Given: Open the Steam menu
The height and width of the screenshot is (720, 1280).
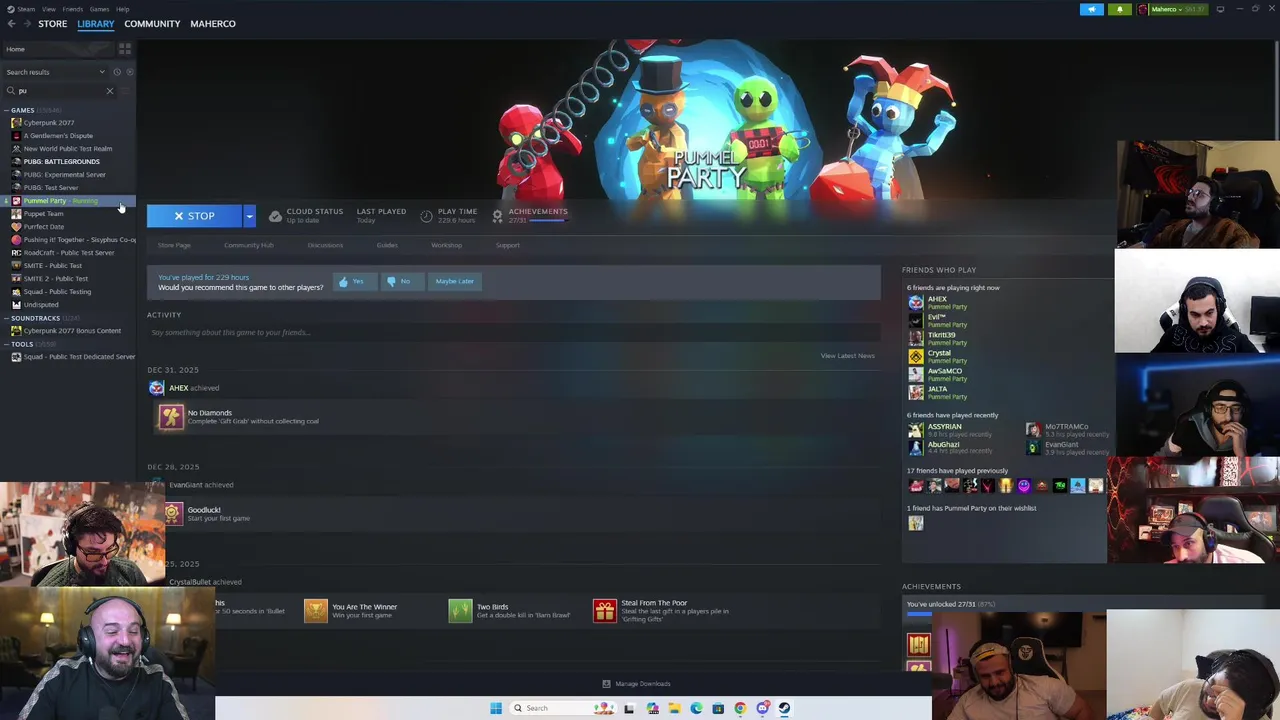Looking at the screenshot, I should (x=26, y=9).
